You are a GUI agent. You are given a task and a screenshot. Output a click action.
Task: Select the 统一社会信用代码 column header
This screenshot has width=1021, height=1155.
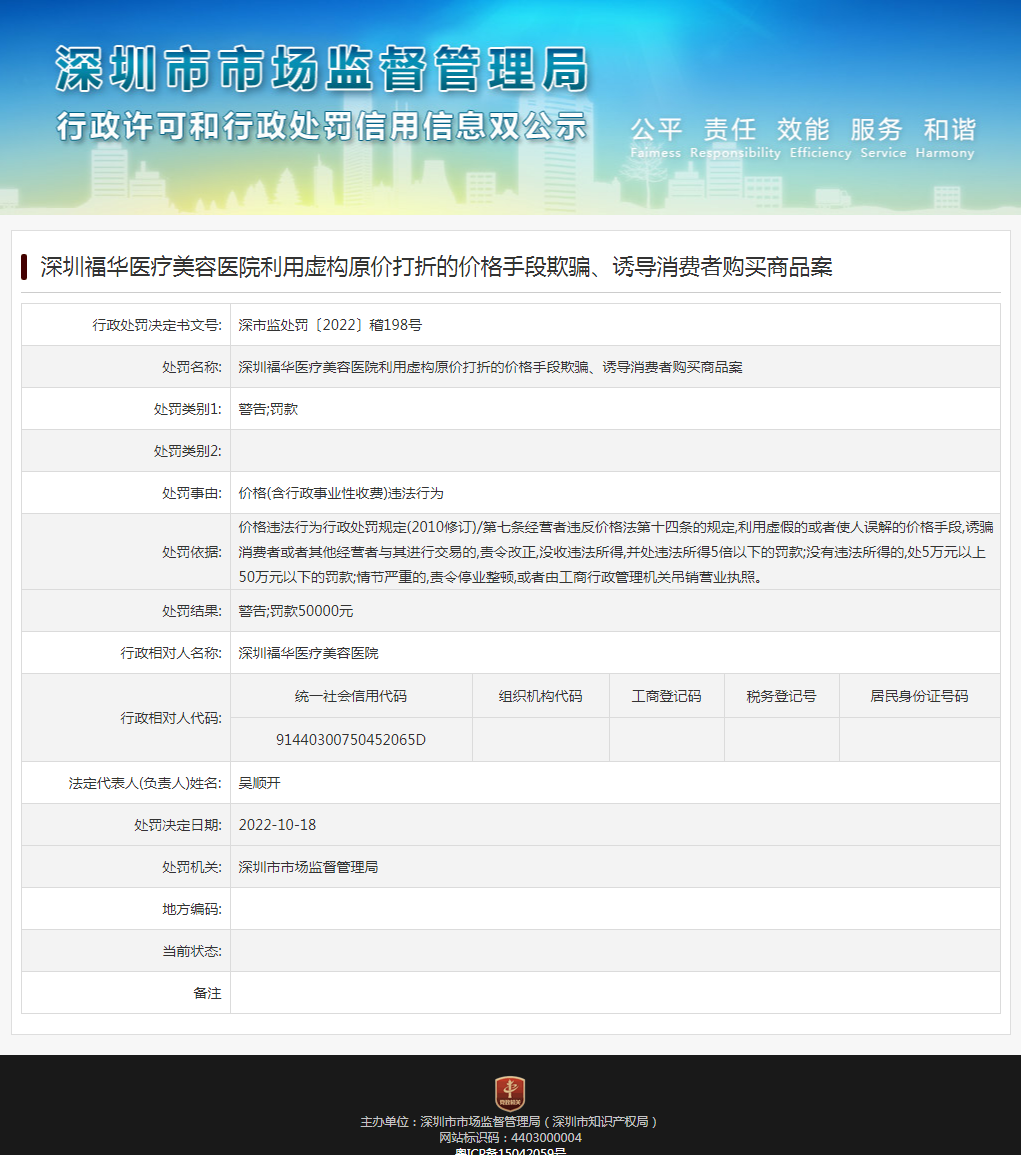tap(351, 696)
